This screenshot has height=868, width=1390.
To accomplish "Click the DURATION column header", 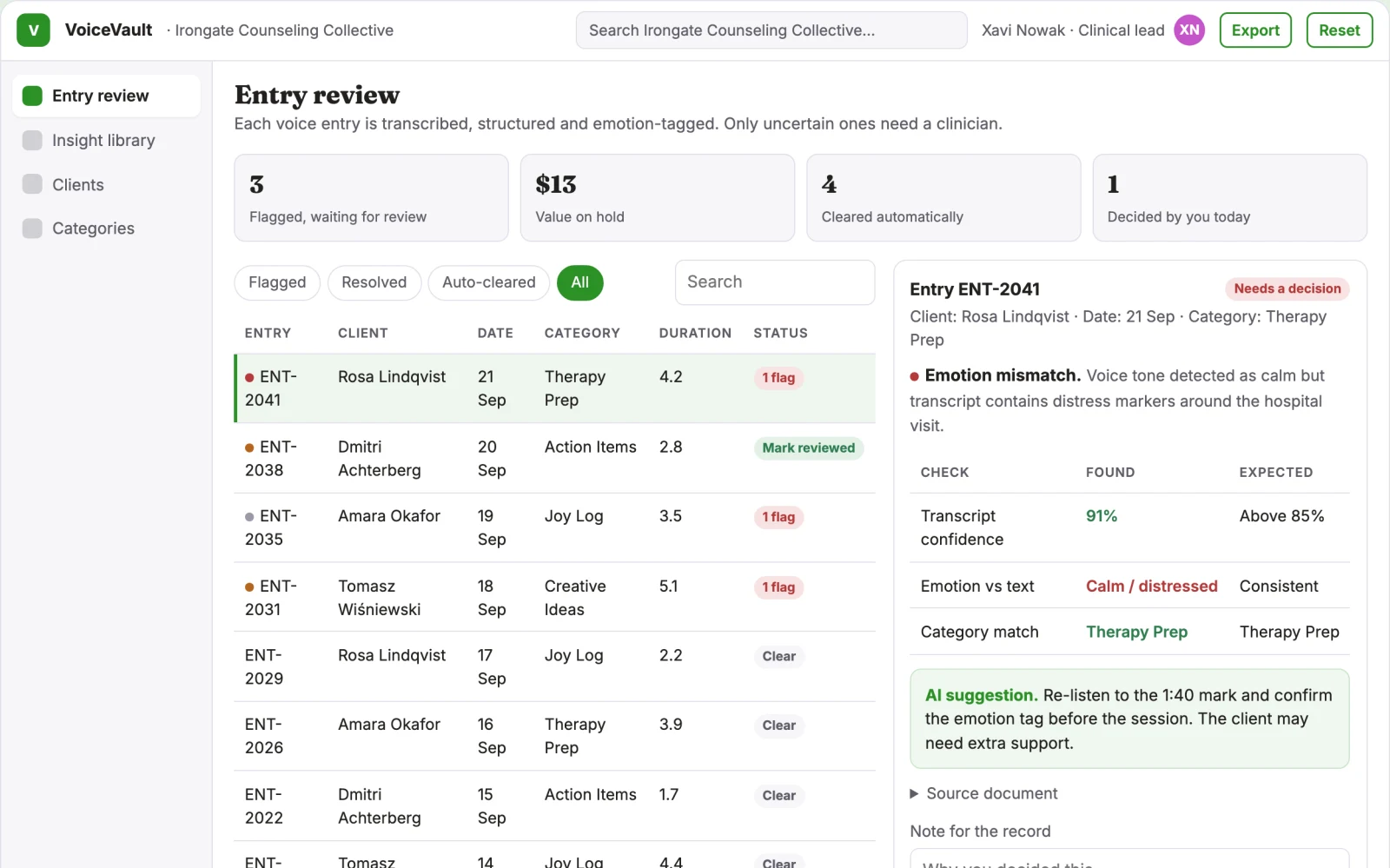I will click(x=695, y=334).
